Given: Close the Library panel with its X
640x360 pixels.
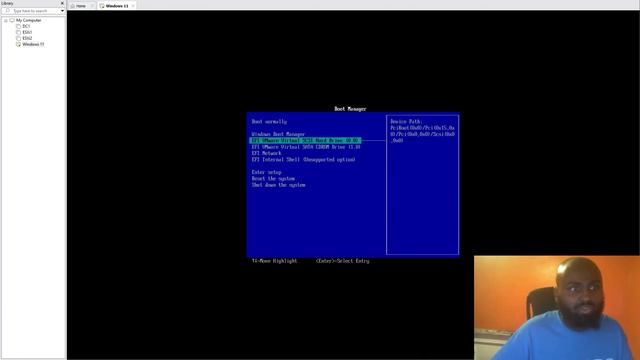Looking at the screenshot, I should (x=62, y=3).
